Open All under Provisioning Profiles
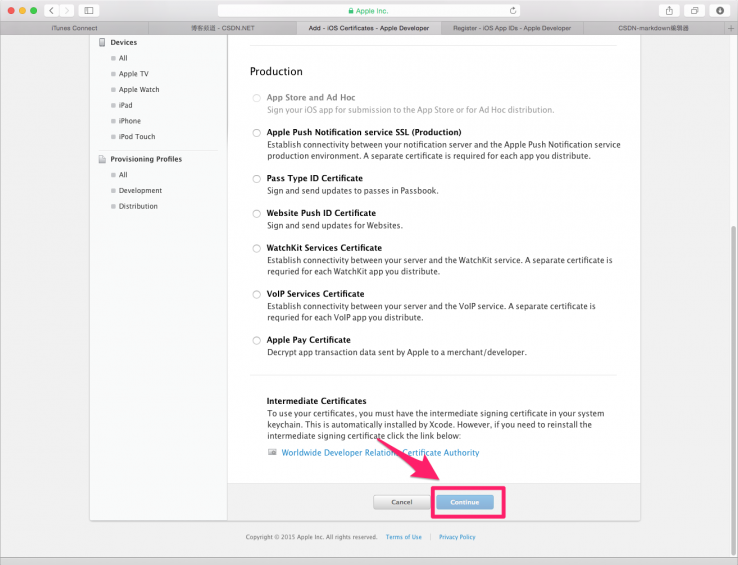The height and width of the screenshot is (565, 738). [x=123, y=175]
